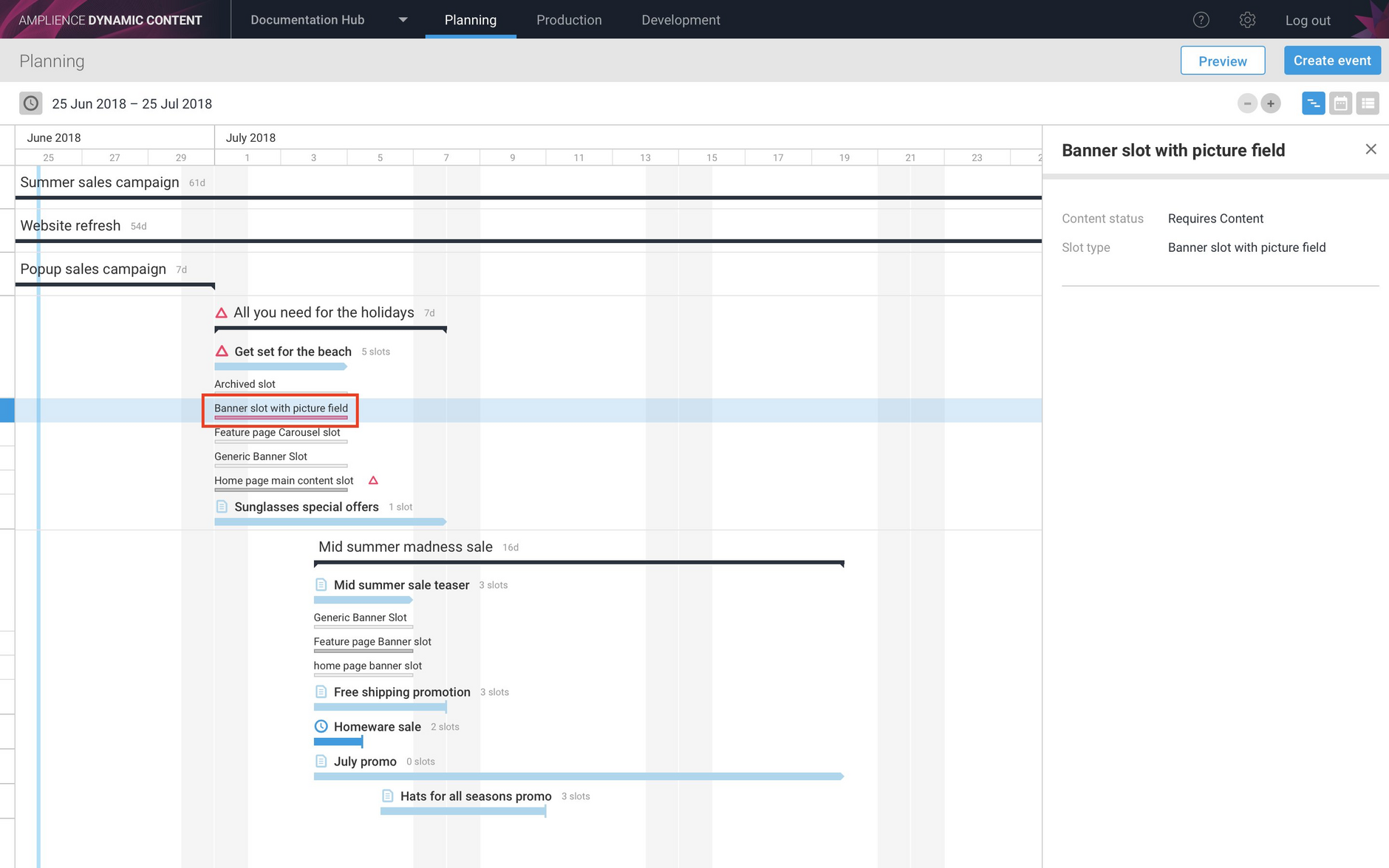
Task: Open the Get set for the beach edition
Action: [293, 352]
